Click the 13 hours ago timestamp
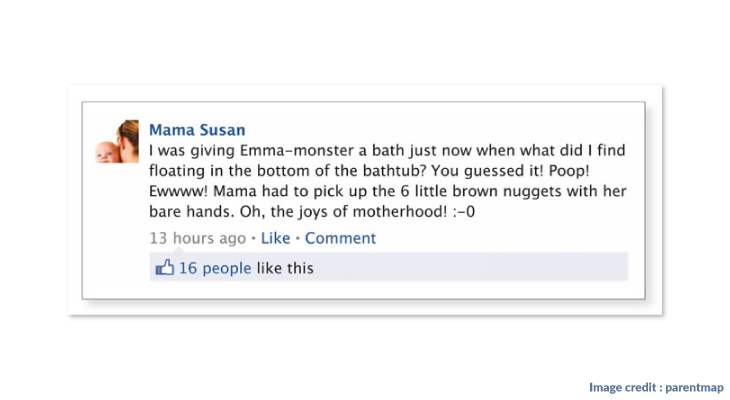Viewport: 730px width, 400px height. point(197,238)
